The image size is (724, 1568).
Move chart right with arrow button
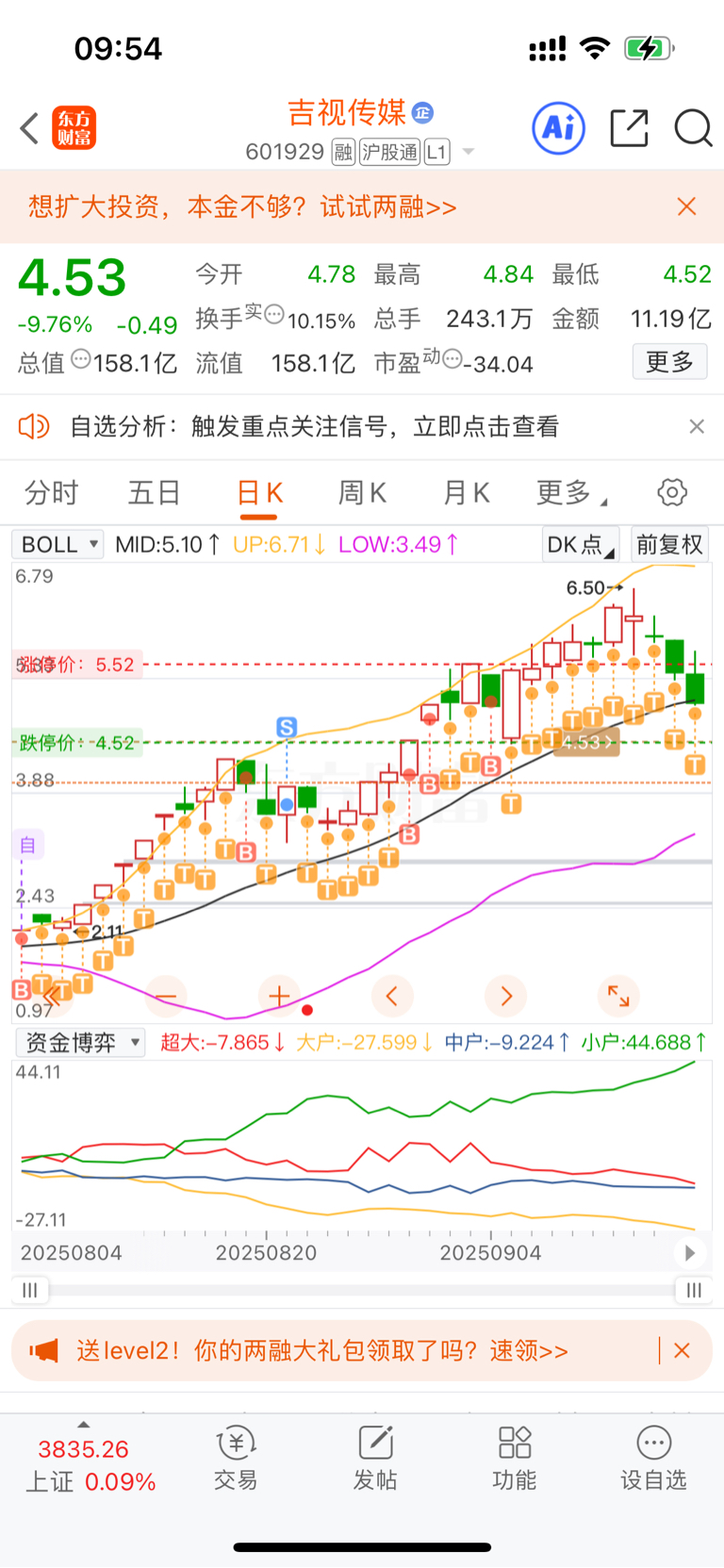point(505,996)
